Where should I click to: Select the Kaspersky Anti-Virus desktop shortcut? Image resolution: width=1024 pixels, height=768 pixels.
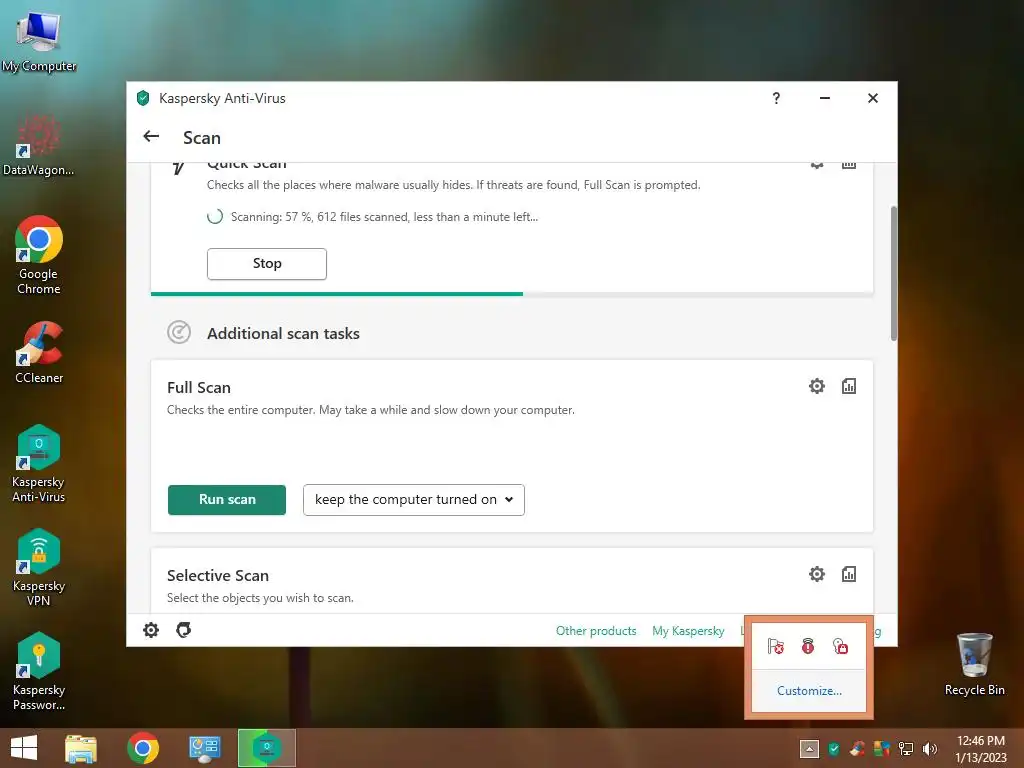coord(39,464)
